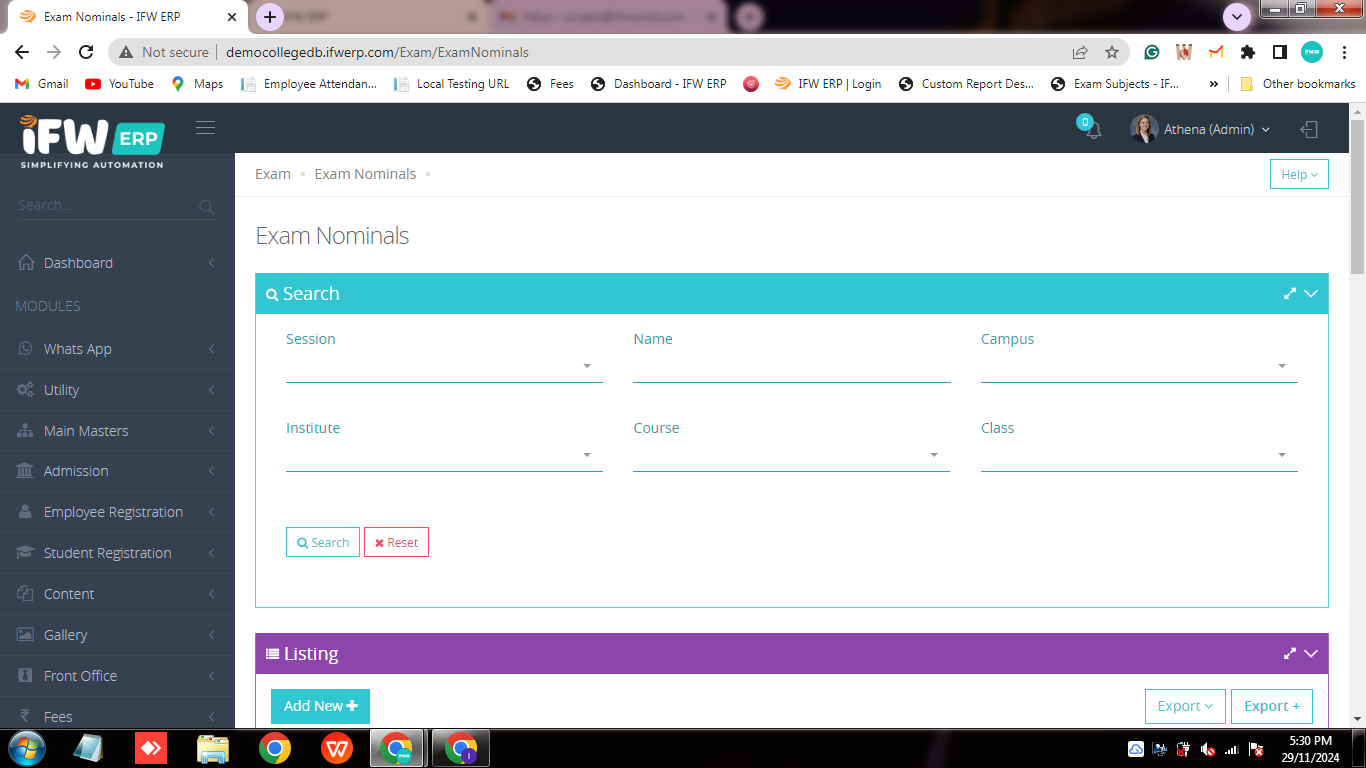Open the Institute dropdown
Screen dimensions: 1366x768
coord(444,456)
